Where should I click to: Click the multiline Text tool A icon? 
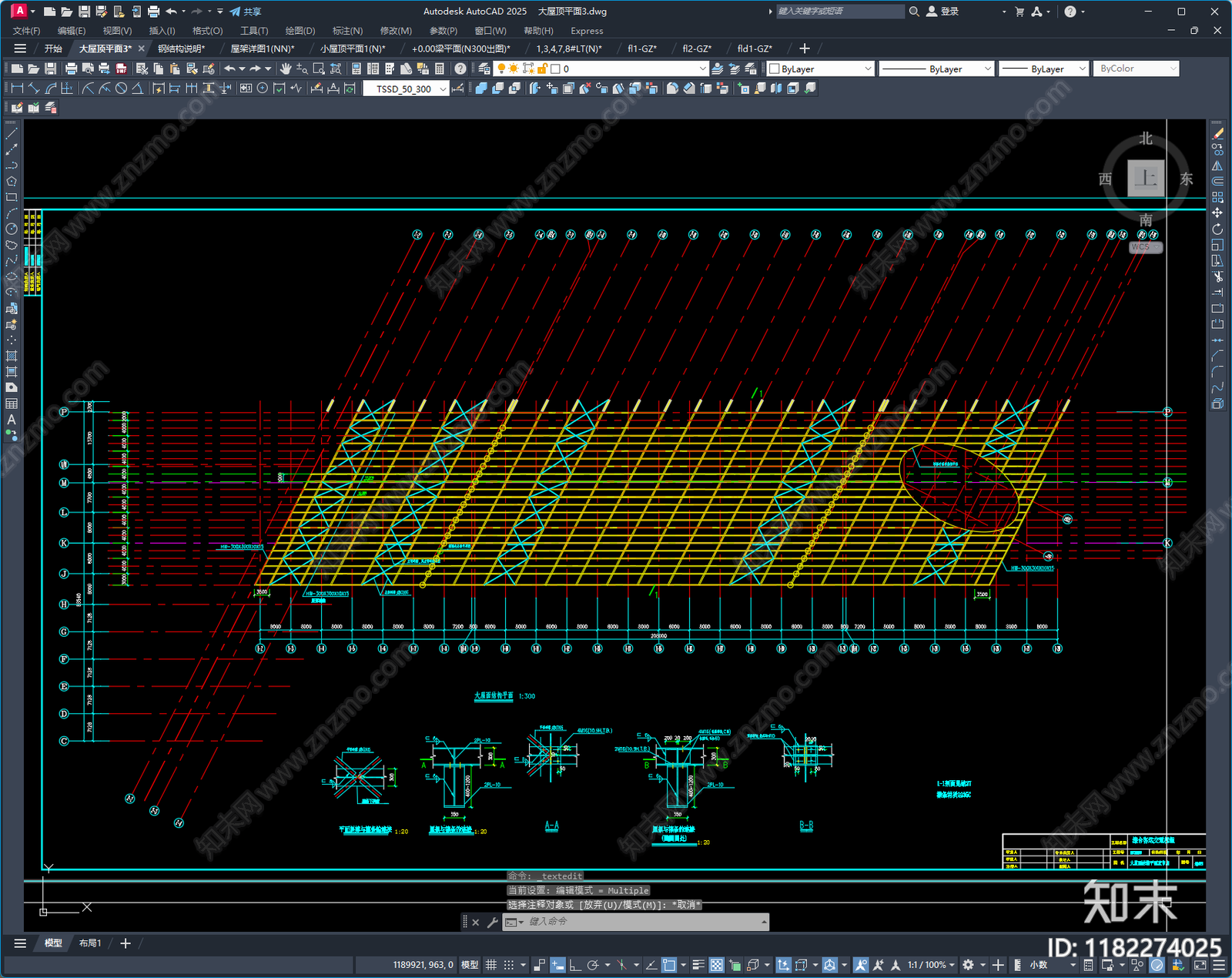pyautogui.click(x=12, y=420)
